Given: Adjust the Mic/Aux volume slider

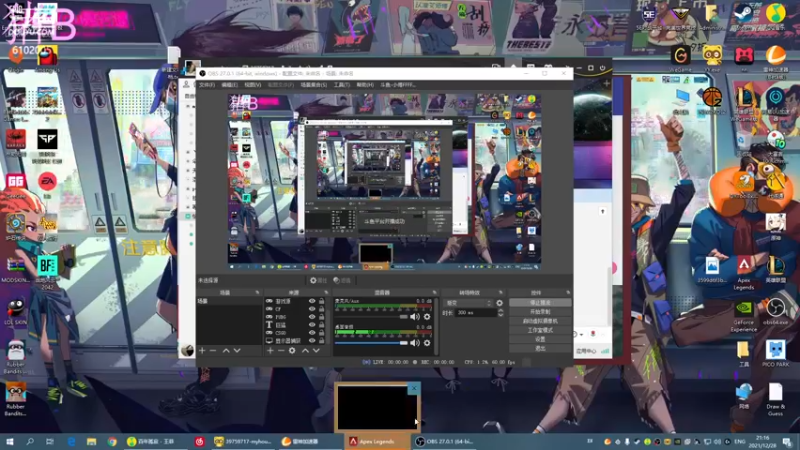Looking at the screenshot, I should click(x=371, y=317).
